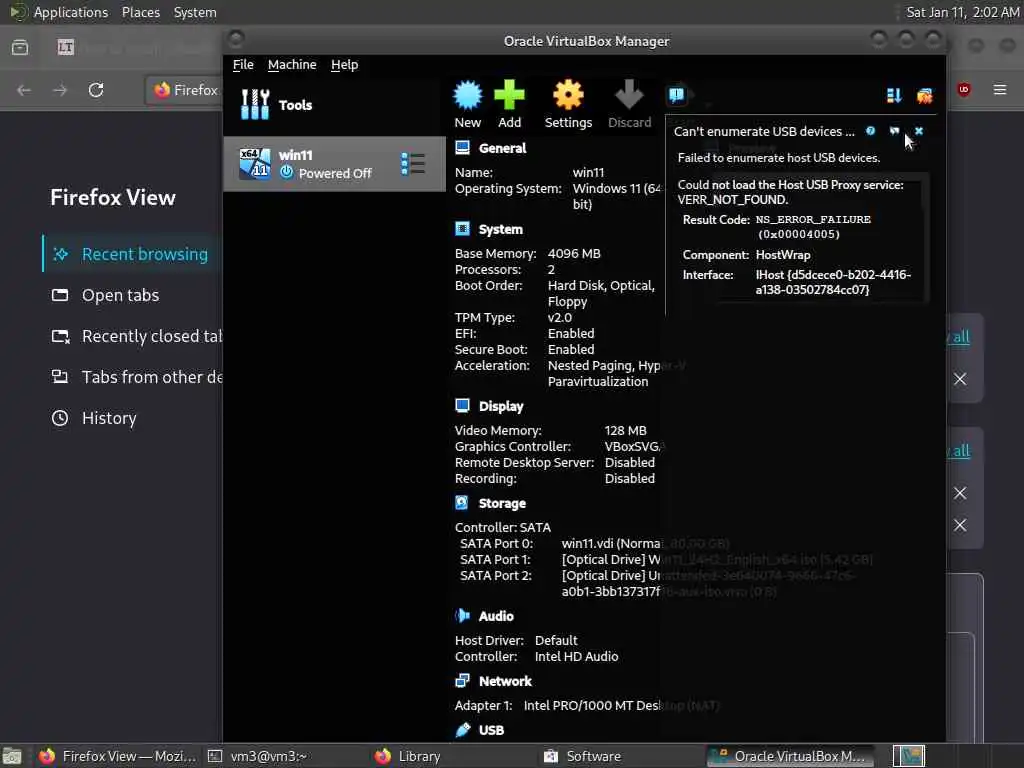Click the win11 x64 OS icon

pyautogui.click(x=255, y=163)
